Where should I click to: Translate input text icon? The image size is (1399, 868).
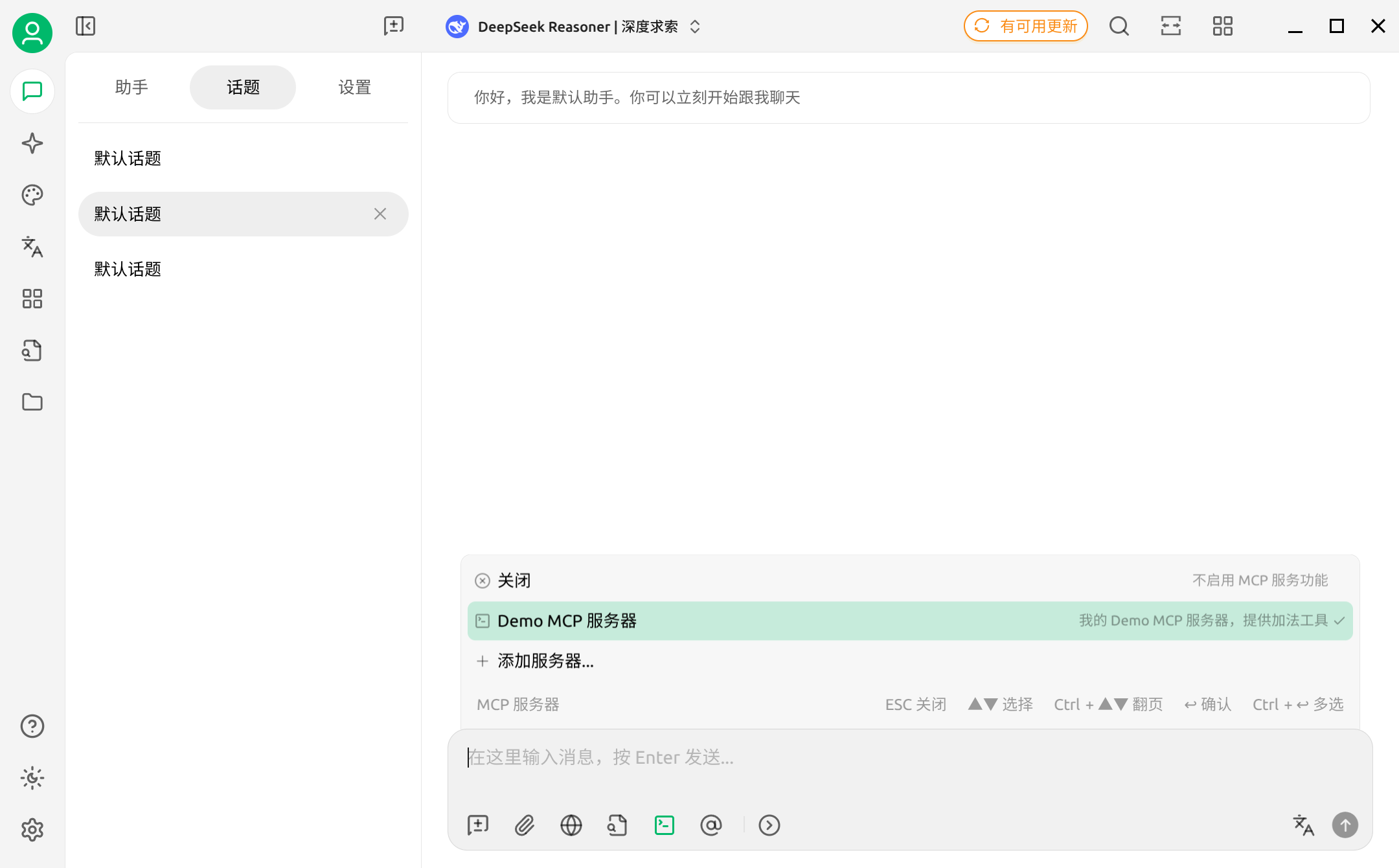point(1303,825)
